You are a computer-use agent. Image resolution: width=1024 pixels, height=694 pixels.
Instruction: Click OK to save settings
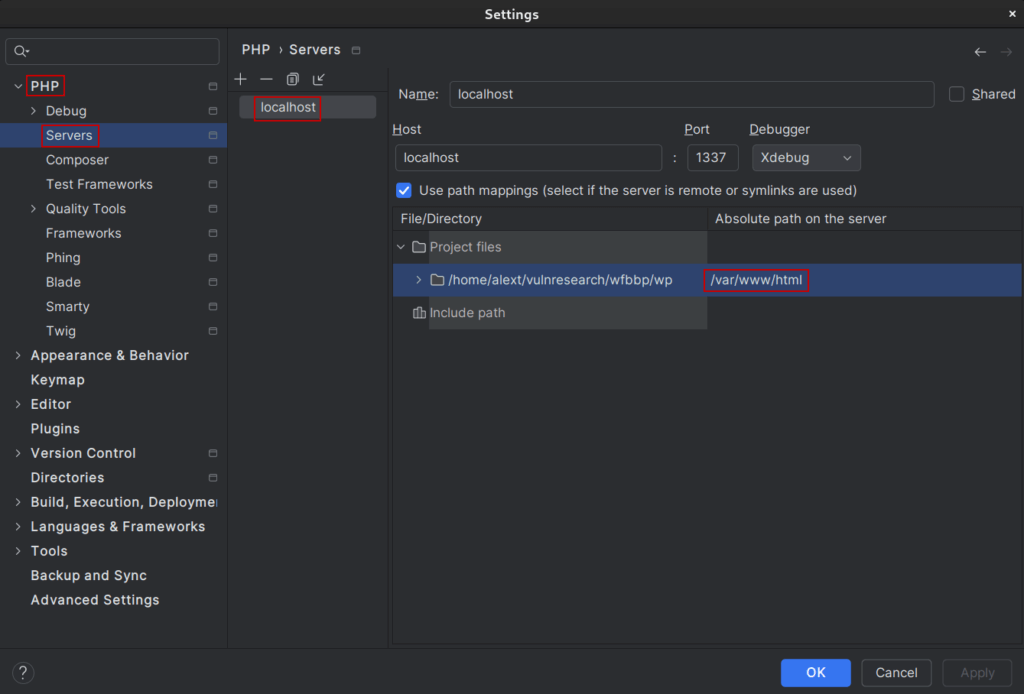pos(816,672)
